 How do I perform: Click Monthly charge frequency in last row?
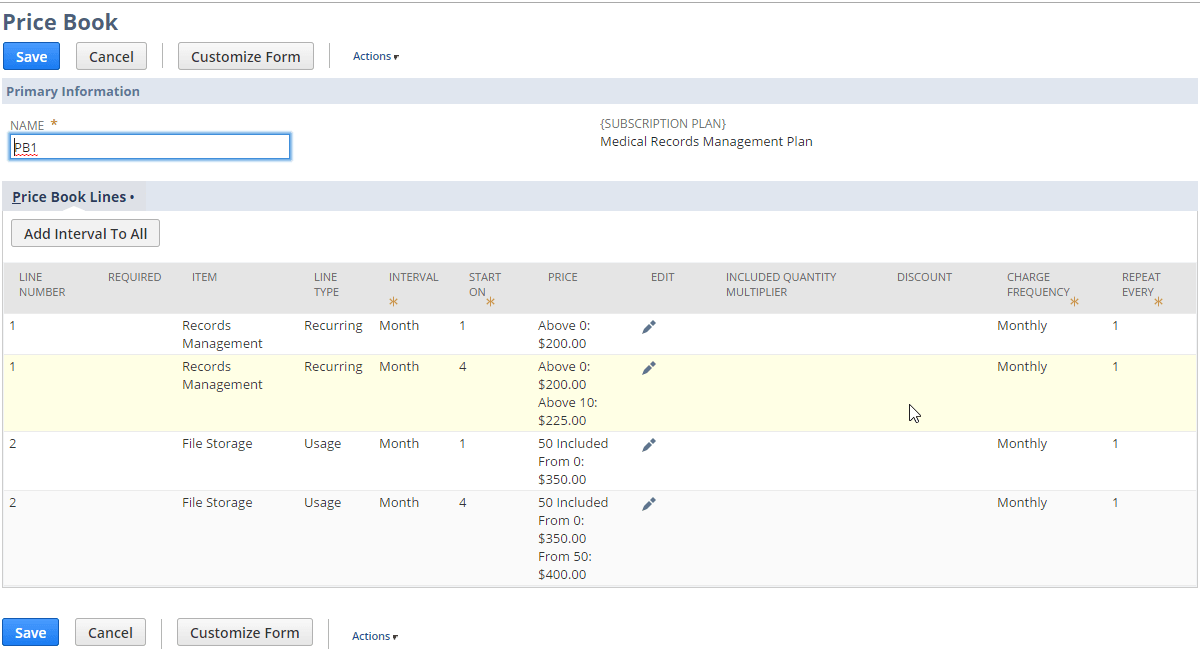[1022, 502]
